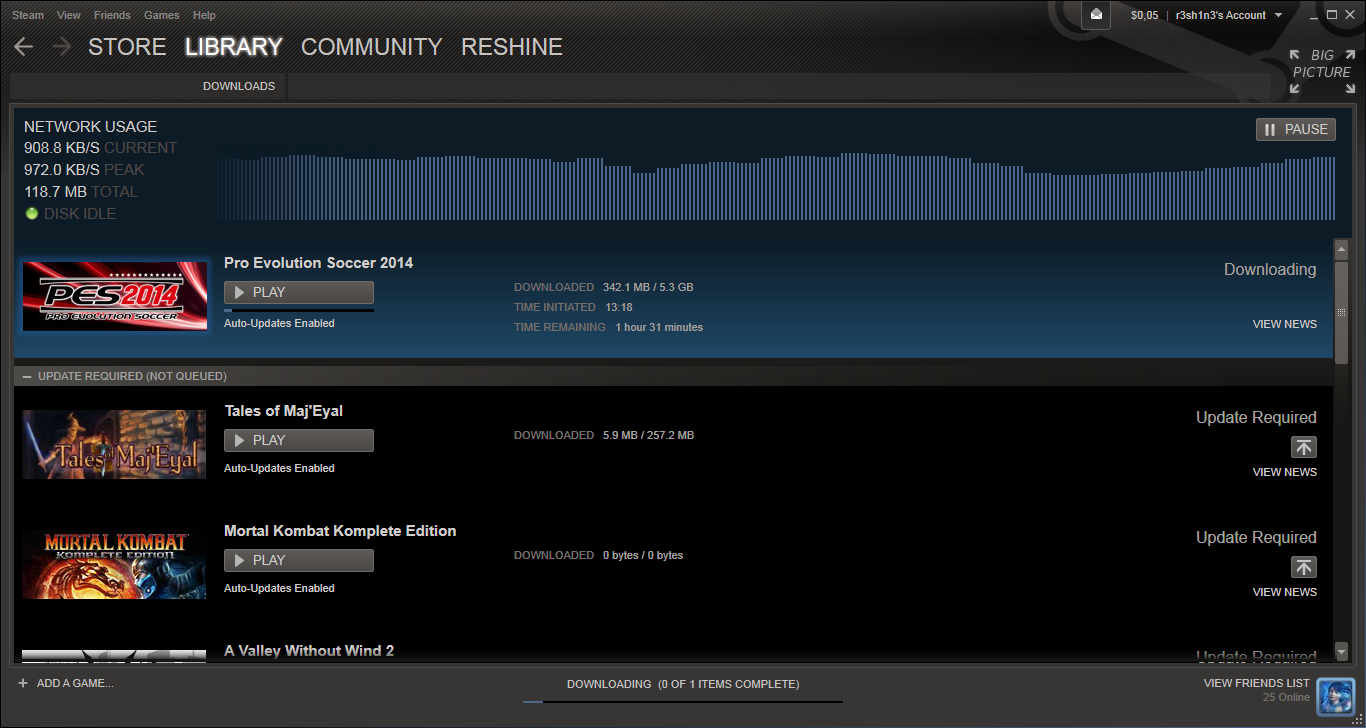Move Tales of Maj'Eyal to queue top
This screenshot has width=1366, height=728.
[1304, 447]
